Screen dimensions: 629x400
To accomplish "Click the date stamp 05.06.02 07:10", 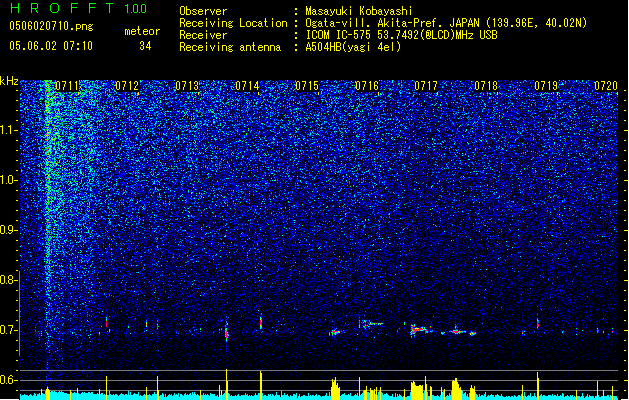I will coord(51,46).
